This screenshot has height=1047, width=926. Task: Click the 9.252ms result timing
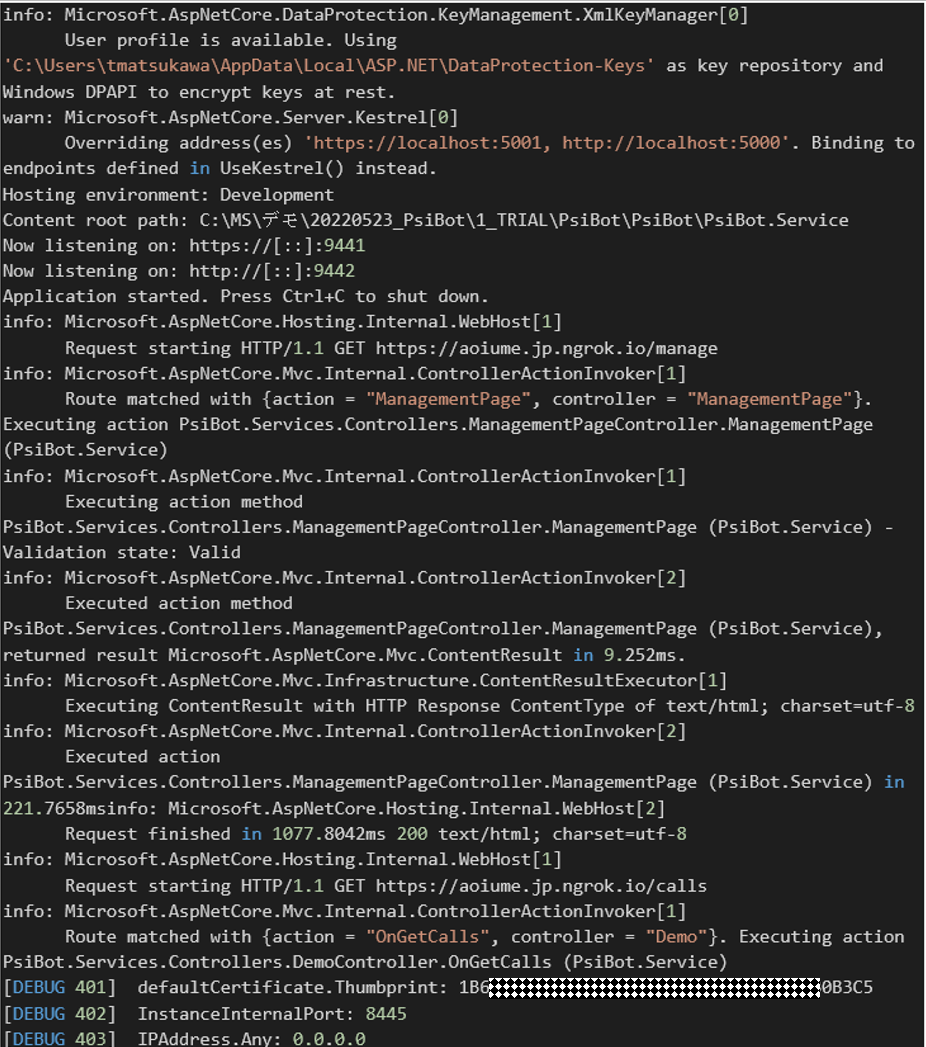[x=640, y=655]
